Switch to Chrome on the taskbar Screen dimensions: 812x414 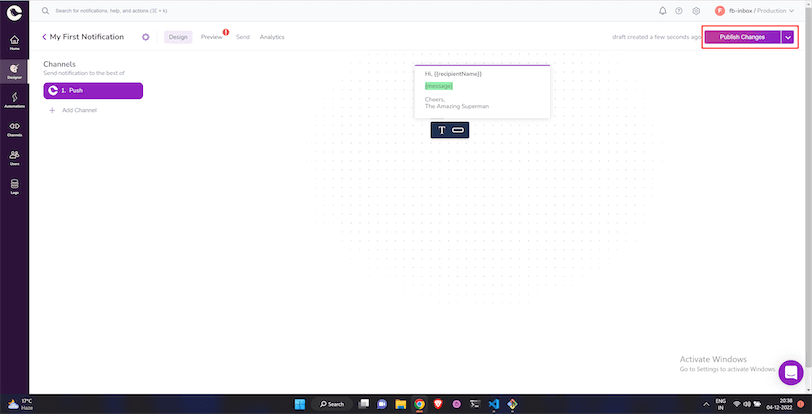pos(419,404)
